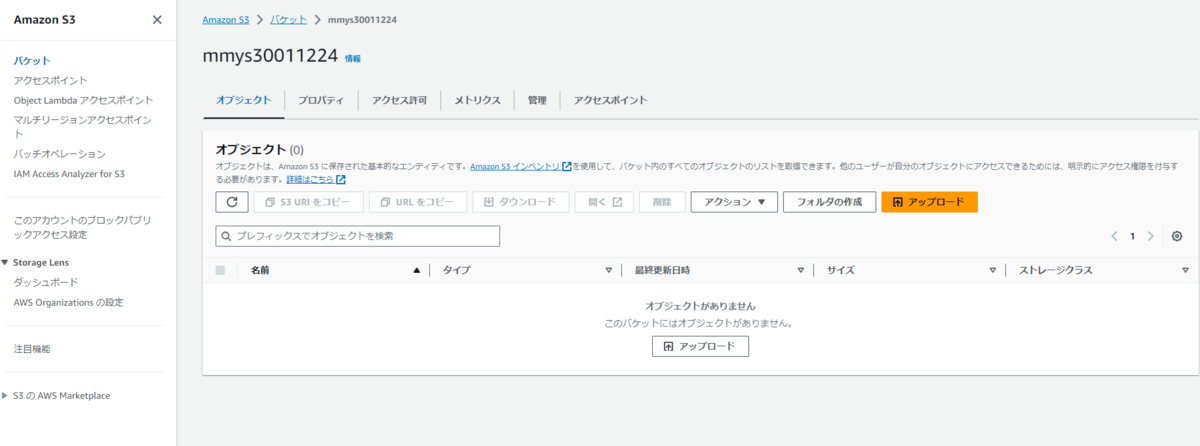Viewport: 1200px width, 446px height.
Task: Open バケット breadcrumb link
Action: click(289, 19)
